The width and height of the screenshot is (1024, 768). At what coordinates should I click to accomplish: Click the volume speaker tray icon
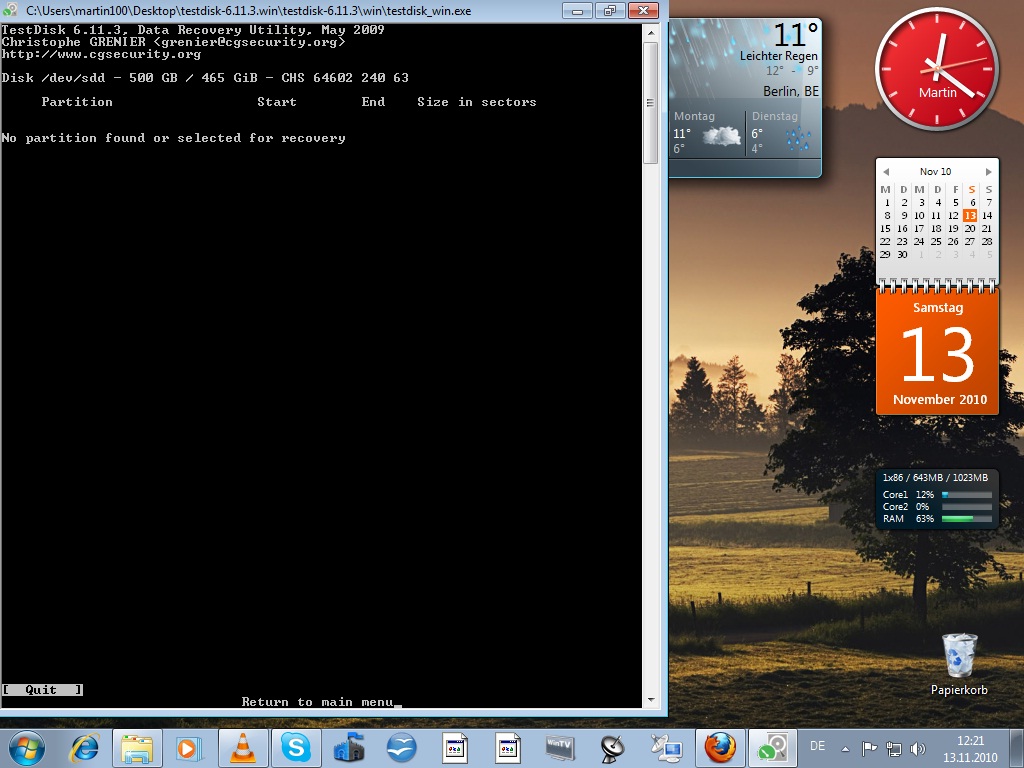[x=918, y=748]
